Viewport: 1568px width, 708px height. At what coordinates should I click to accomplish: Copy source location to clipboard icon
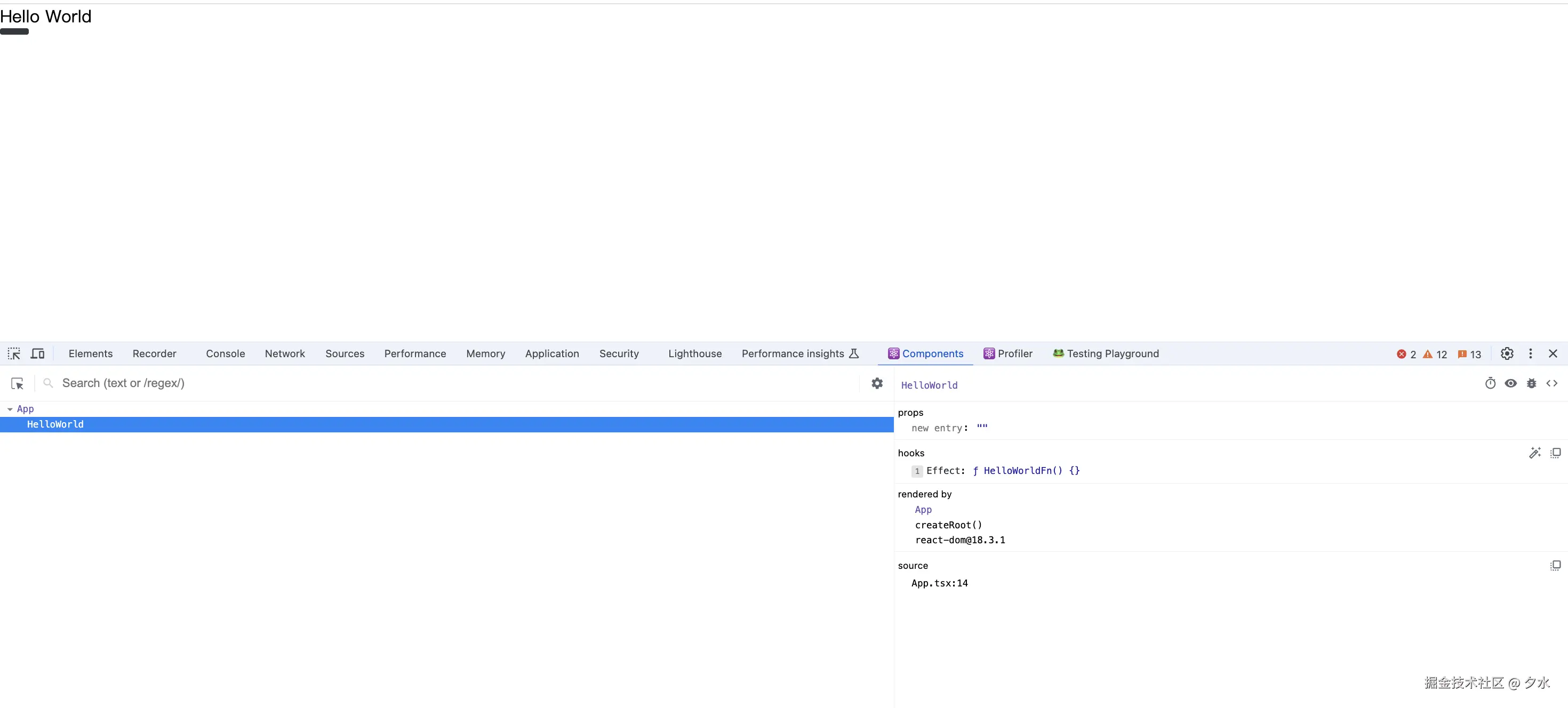[x=1555, y=565]
